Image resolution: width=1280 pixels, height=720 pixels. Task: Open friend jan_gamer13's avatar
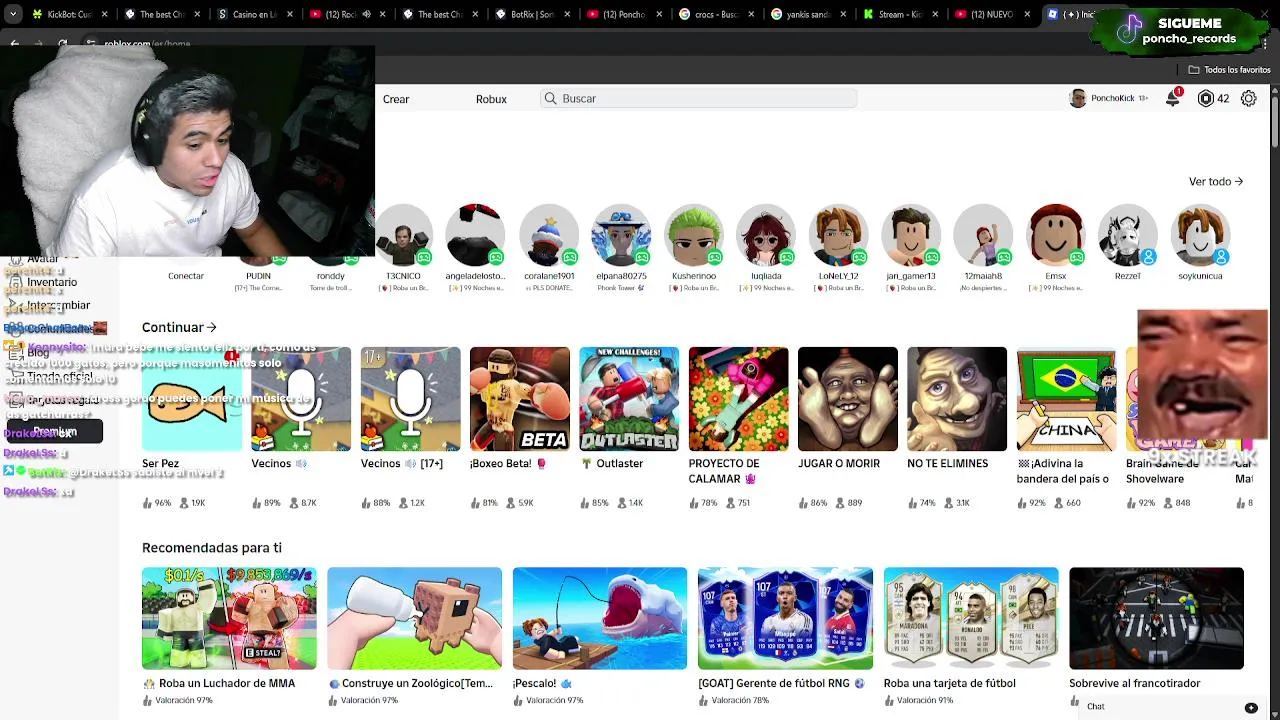tap(911, 236)
